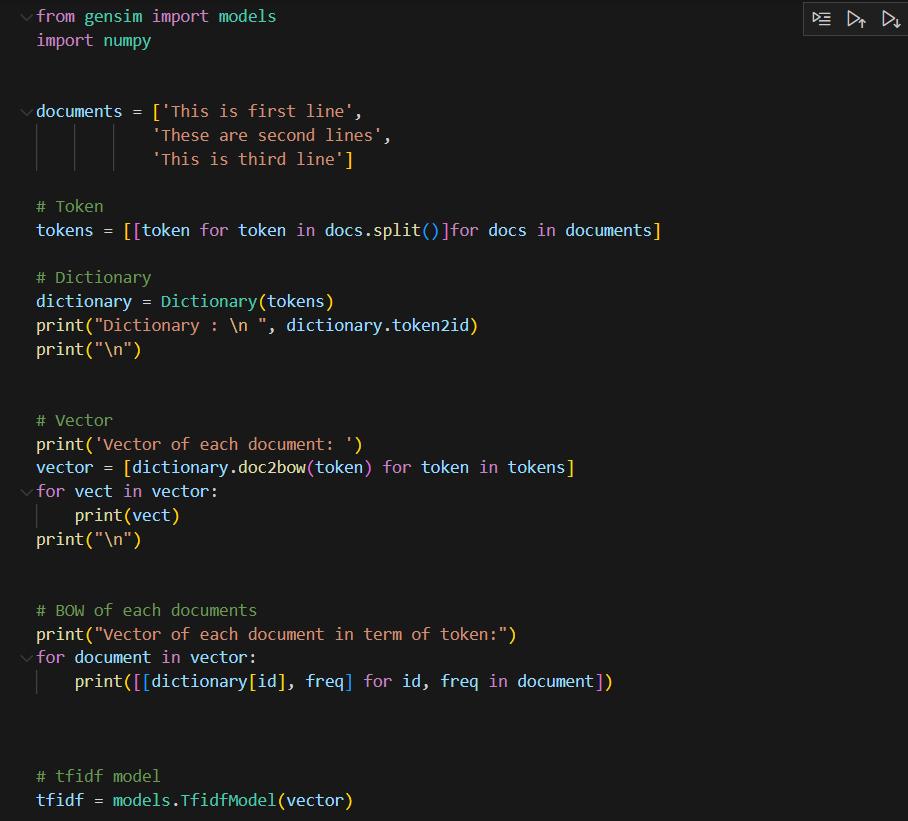
Task: Click 'docs.split()' in tokens line
Action: point(382,230)
